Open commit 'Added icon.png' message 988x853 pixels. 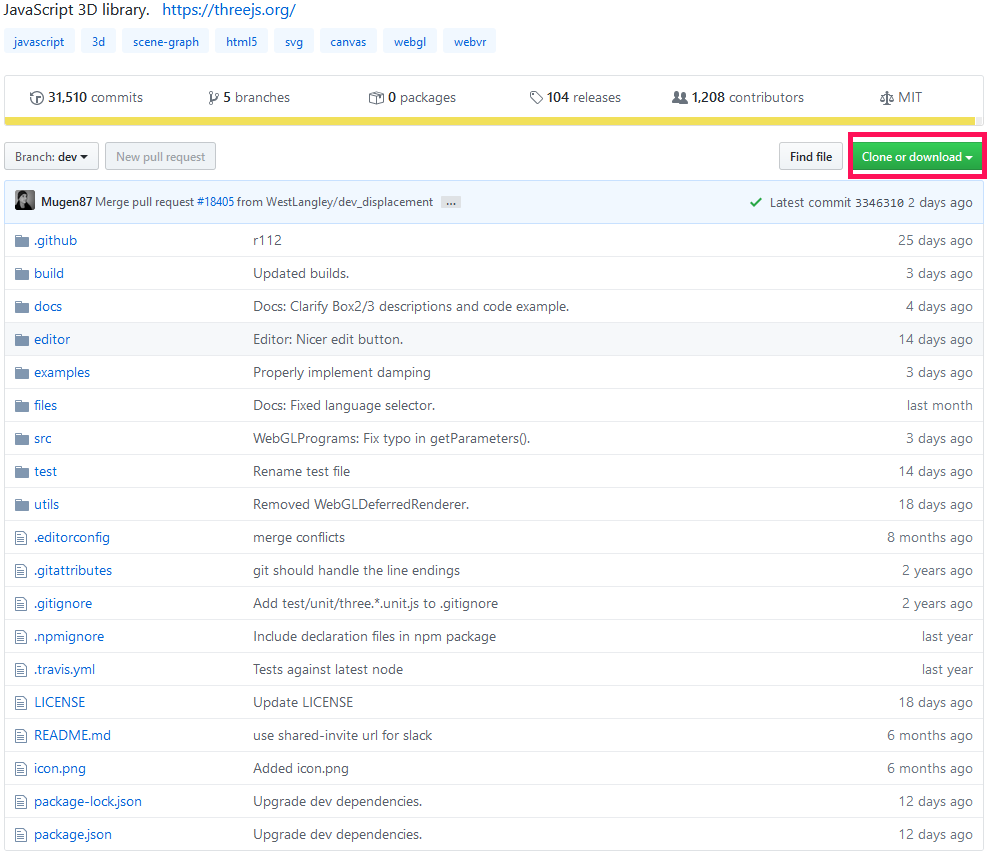point(301,768)
